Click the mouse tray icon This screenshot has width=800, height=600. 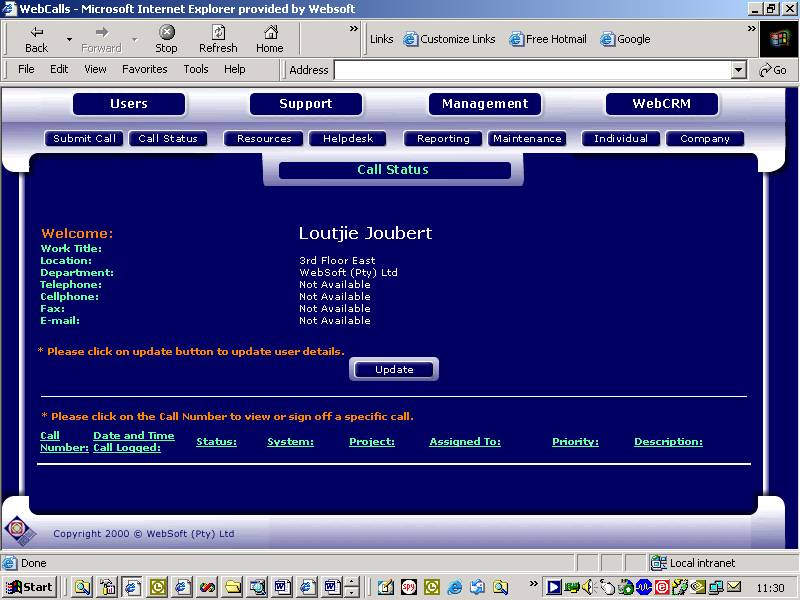(x=607, y=588)
